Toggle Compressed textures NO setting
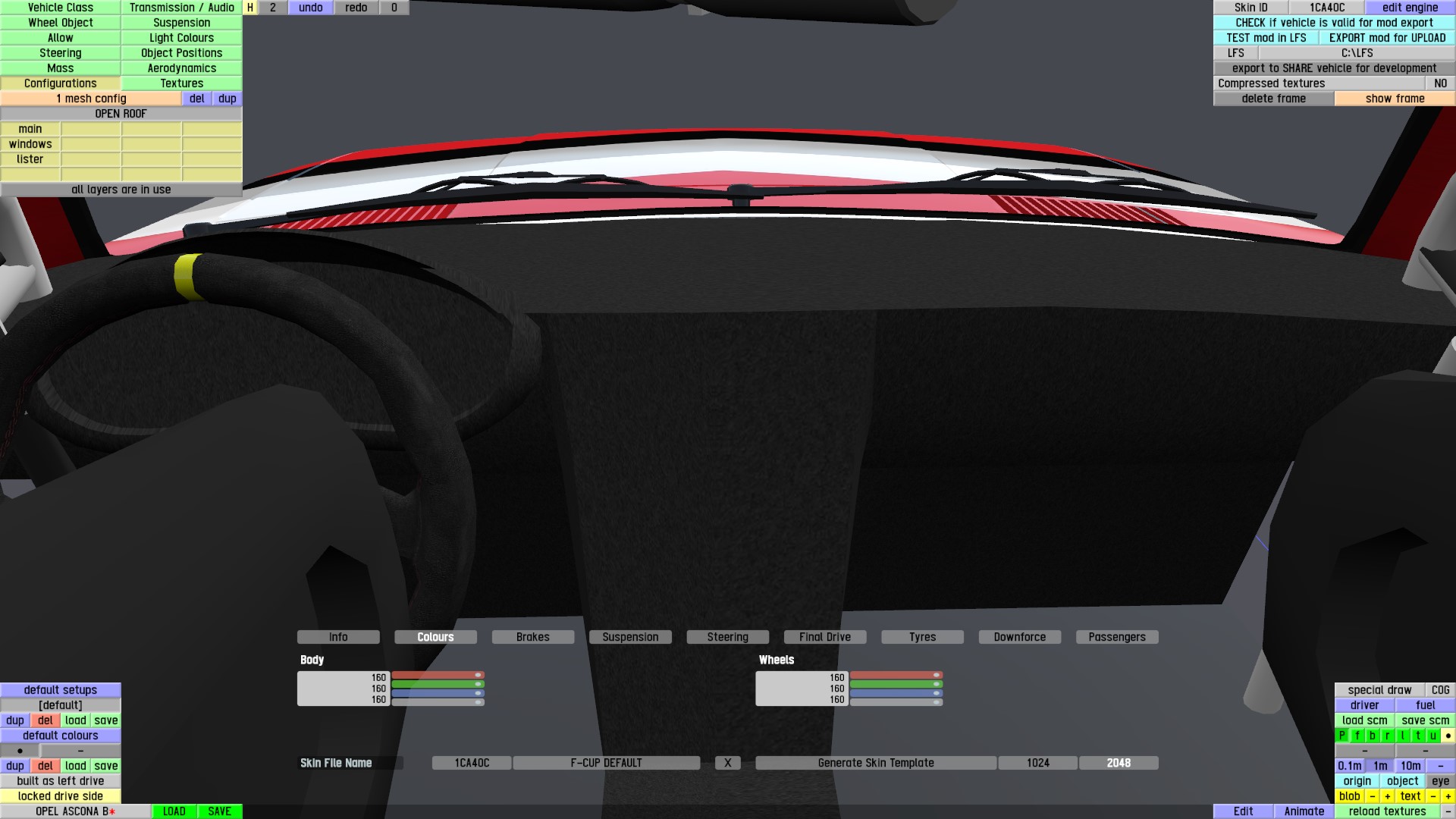The height and width of the screenshot is (819, 1456). pyautogui.click(x=1440, y=83)
